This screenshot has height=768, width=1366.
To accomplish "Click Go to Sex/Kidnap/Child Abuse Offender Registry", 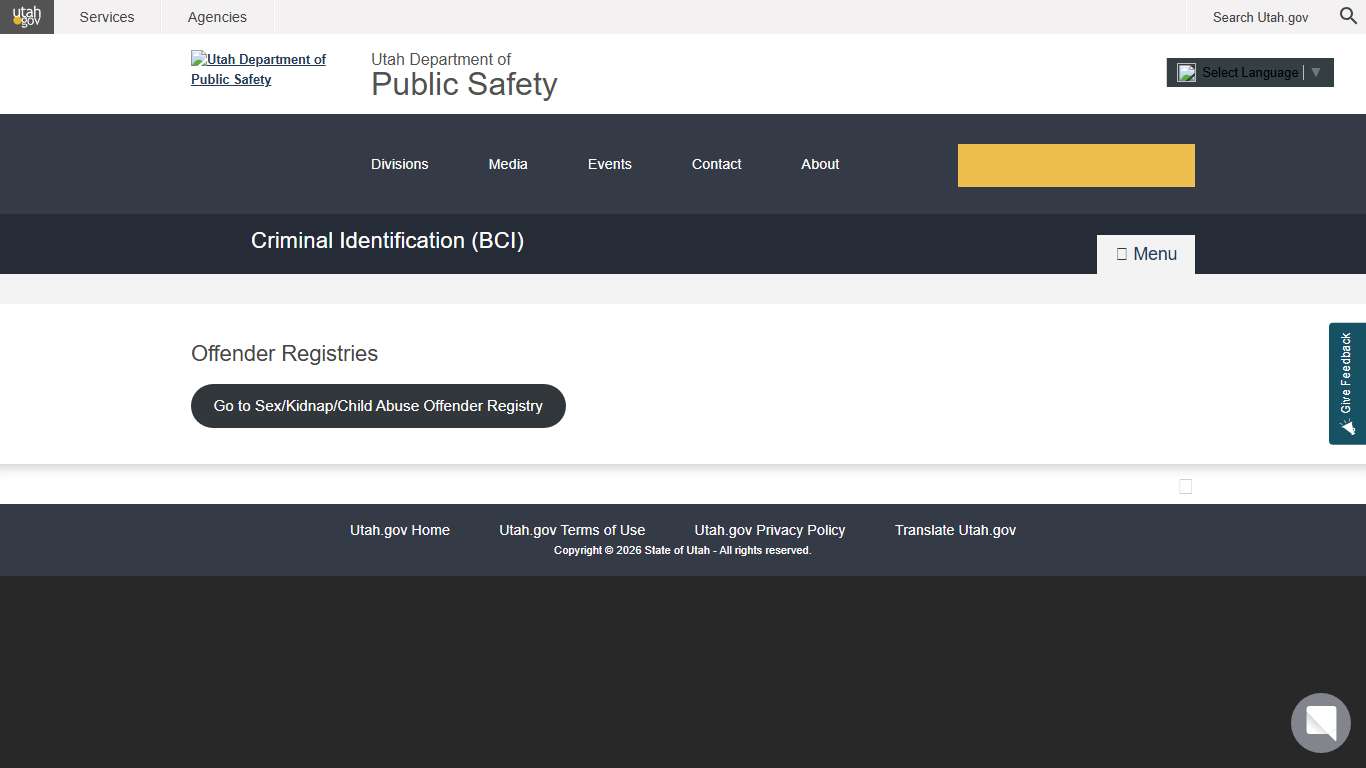I will (378, 406).
